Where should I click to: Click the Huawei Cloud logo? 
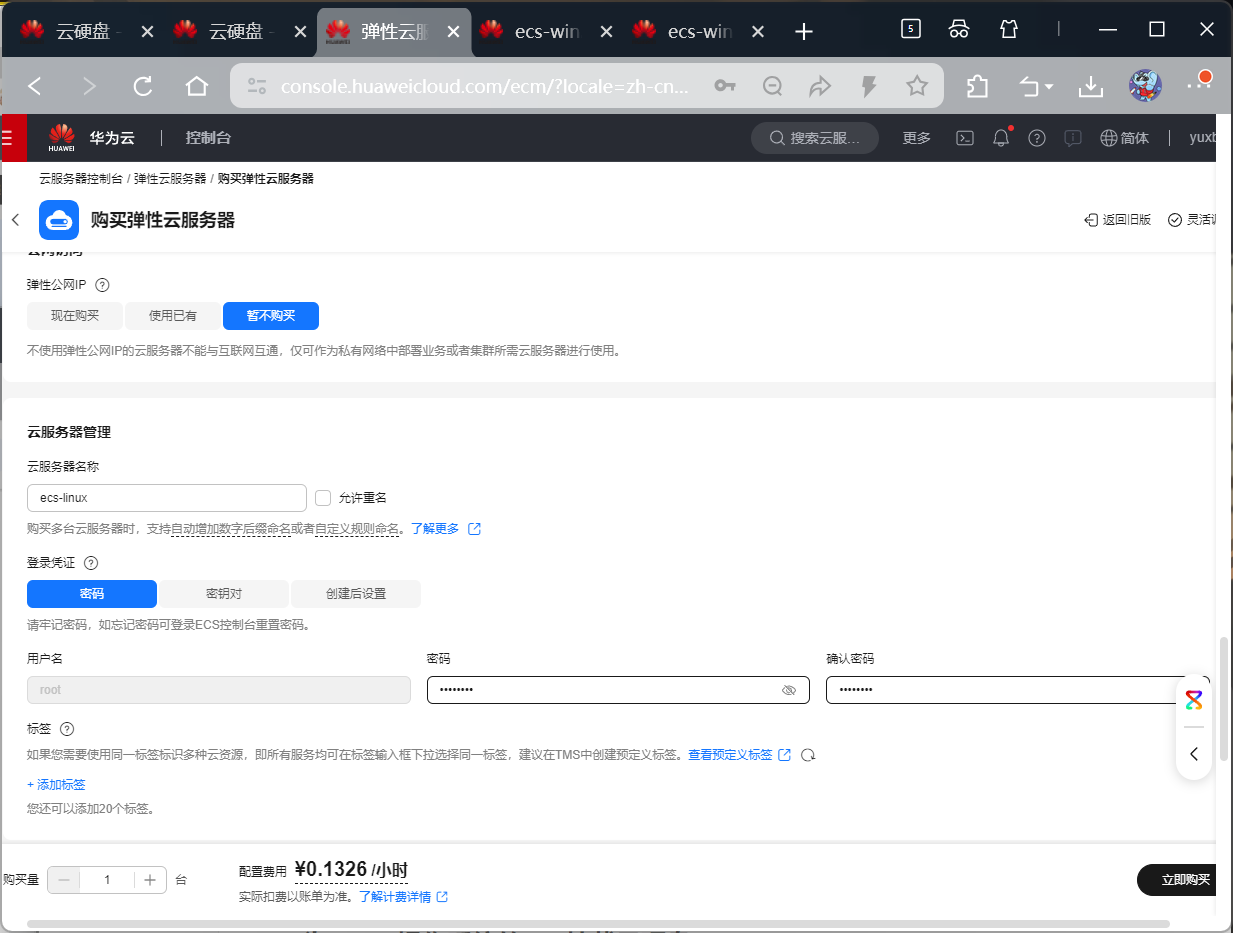tap(62, 138)
